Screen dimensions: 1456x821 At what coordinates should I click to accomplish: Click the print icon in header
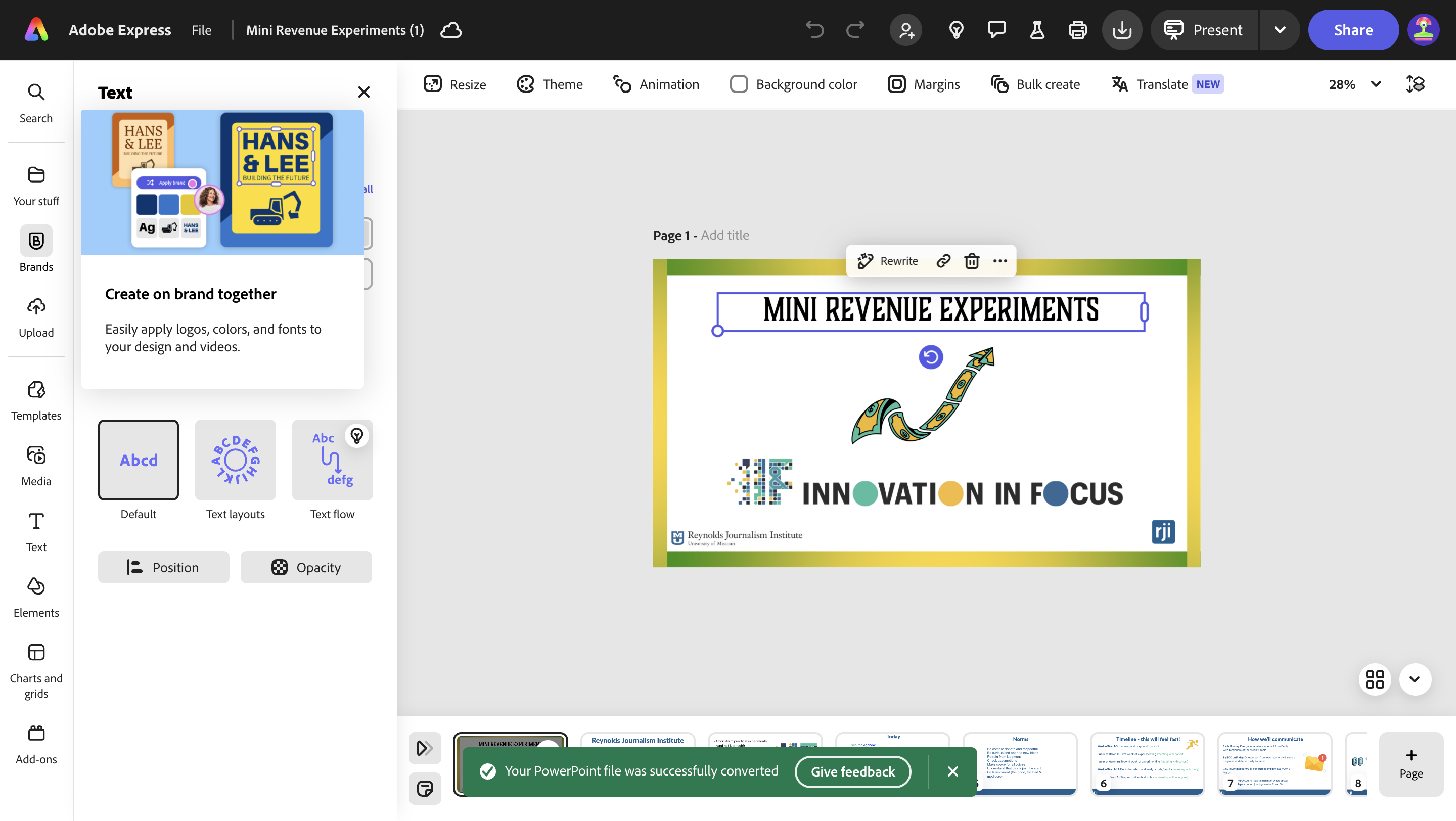1077,30
